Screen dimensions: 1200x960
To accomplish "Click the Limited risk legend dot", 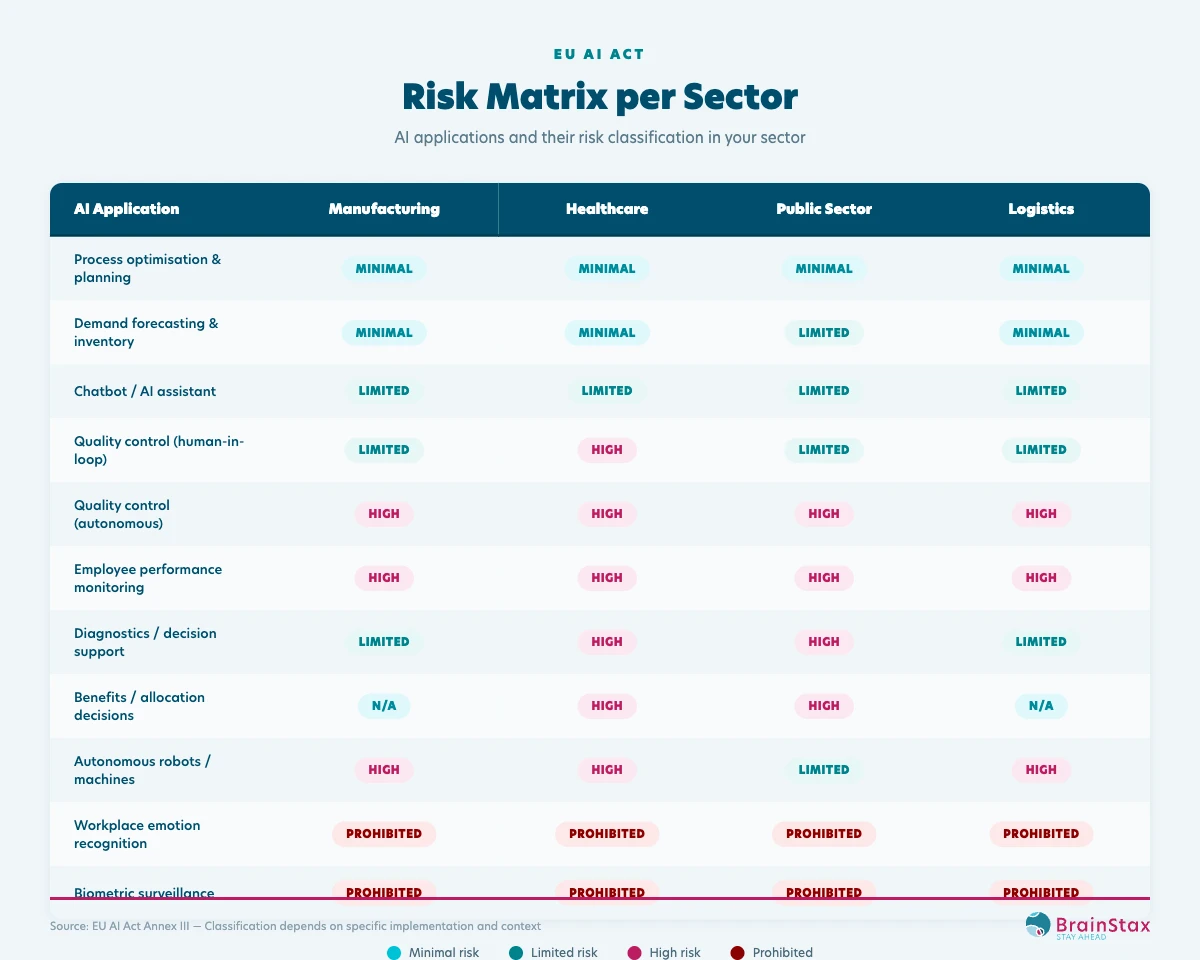I will pyautogui.click(x=516, y=952).
